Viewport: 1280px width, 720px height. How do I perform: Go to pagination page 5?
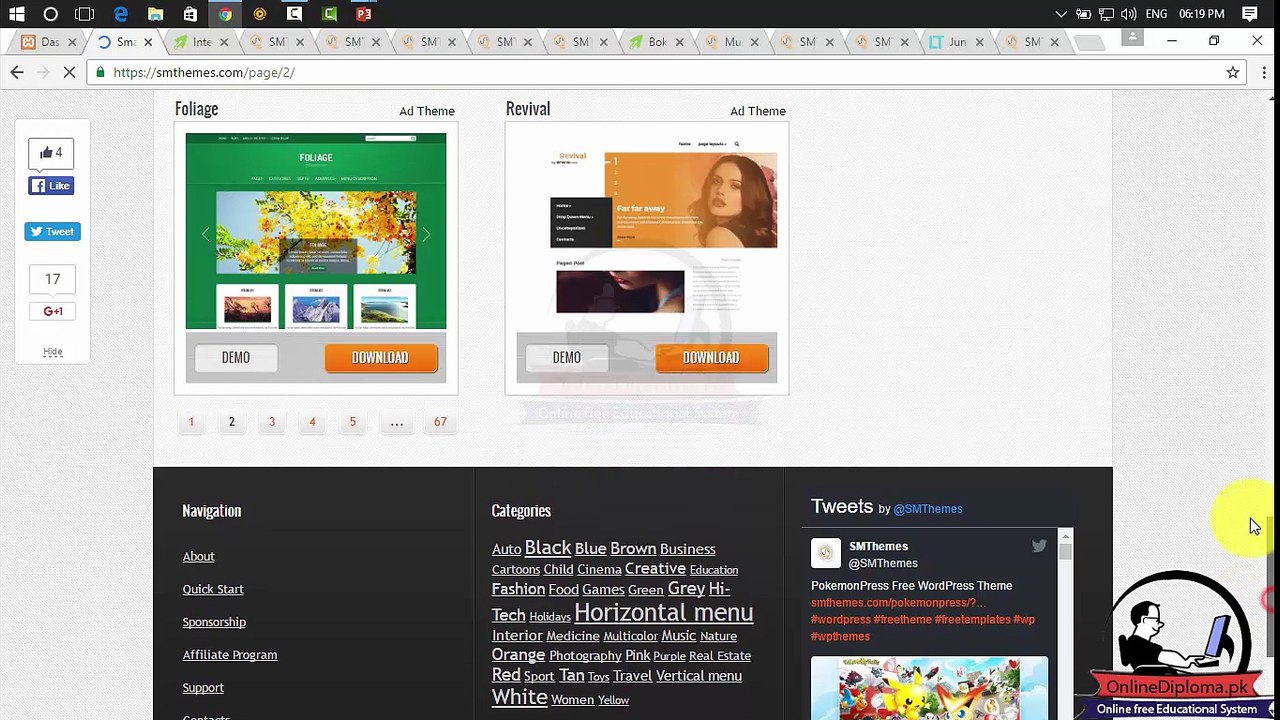tap(352, 422)
